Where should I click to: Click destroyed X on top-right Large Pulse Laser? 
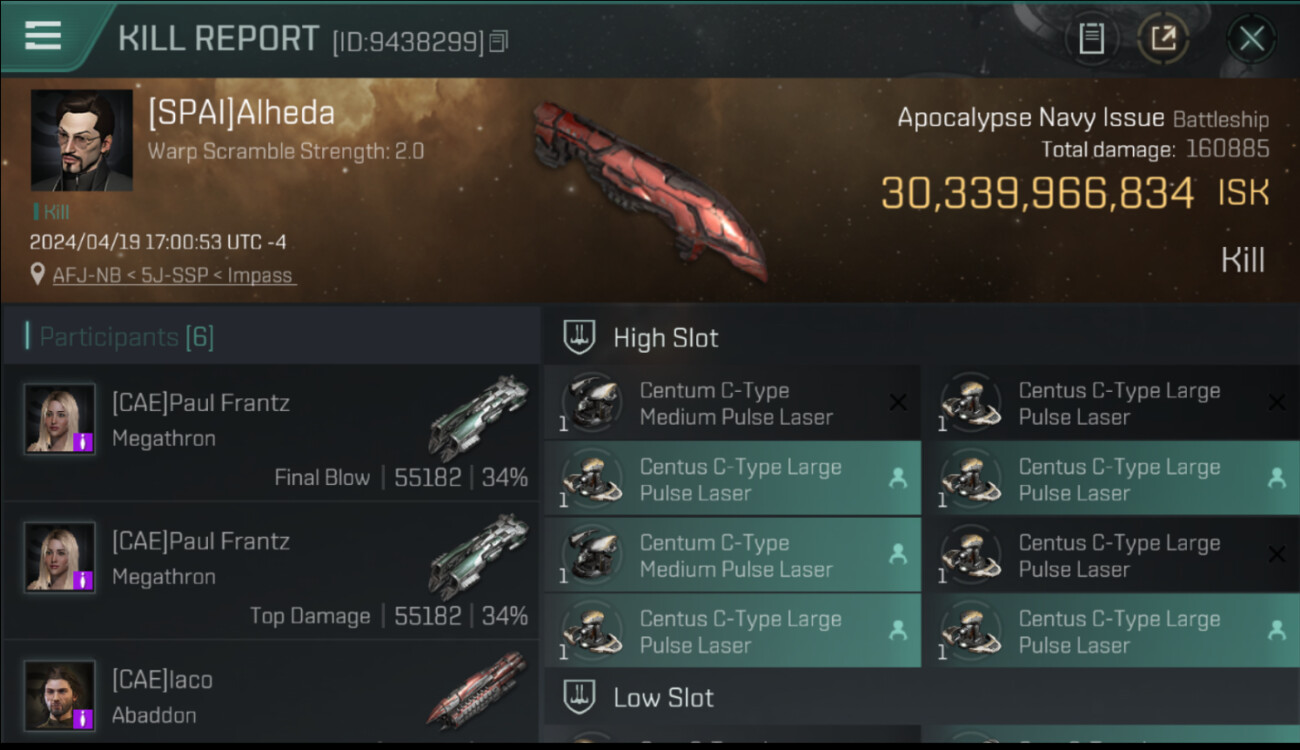pos(1276,403)
